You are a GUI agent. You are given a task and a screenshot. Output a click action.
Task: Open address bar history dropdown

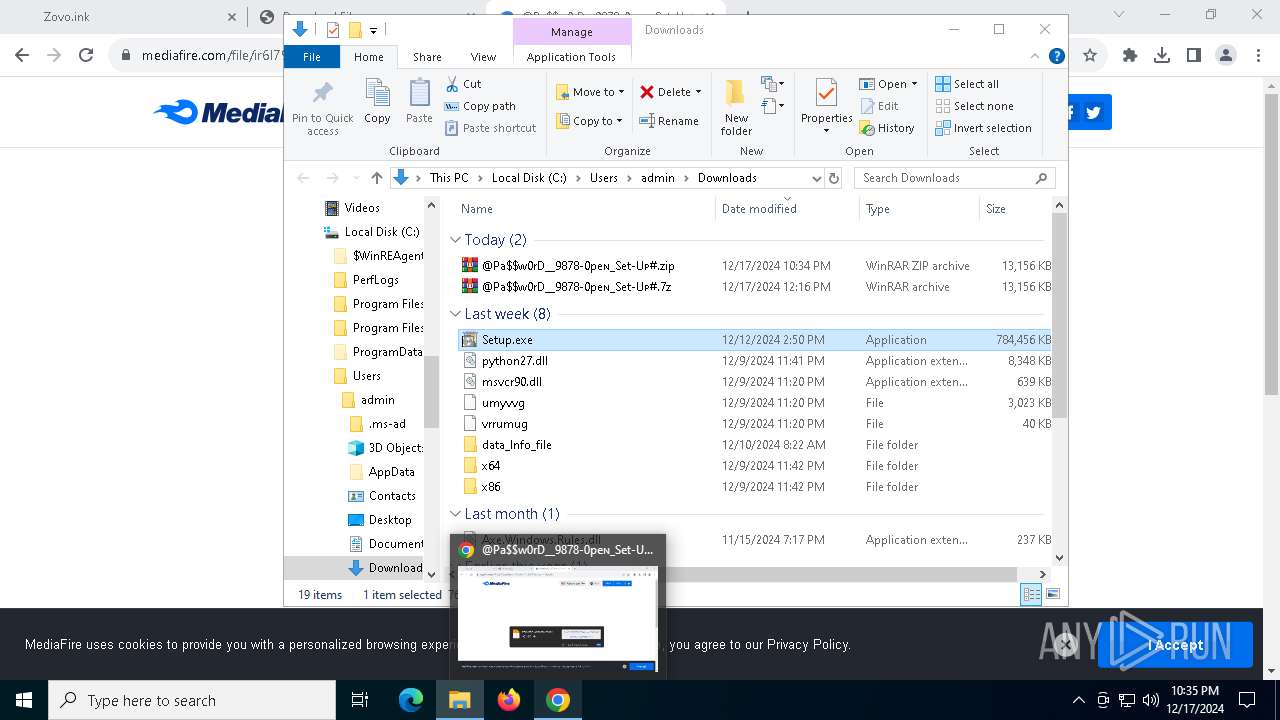[817, 178]
